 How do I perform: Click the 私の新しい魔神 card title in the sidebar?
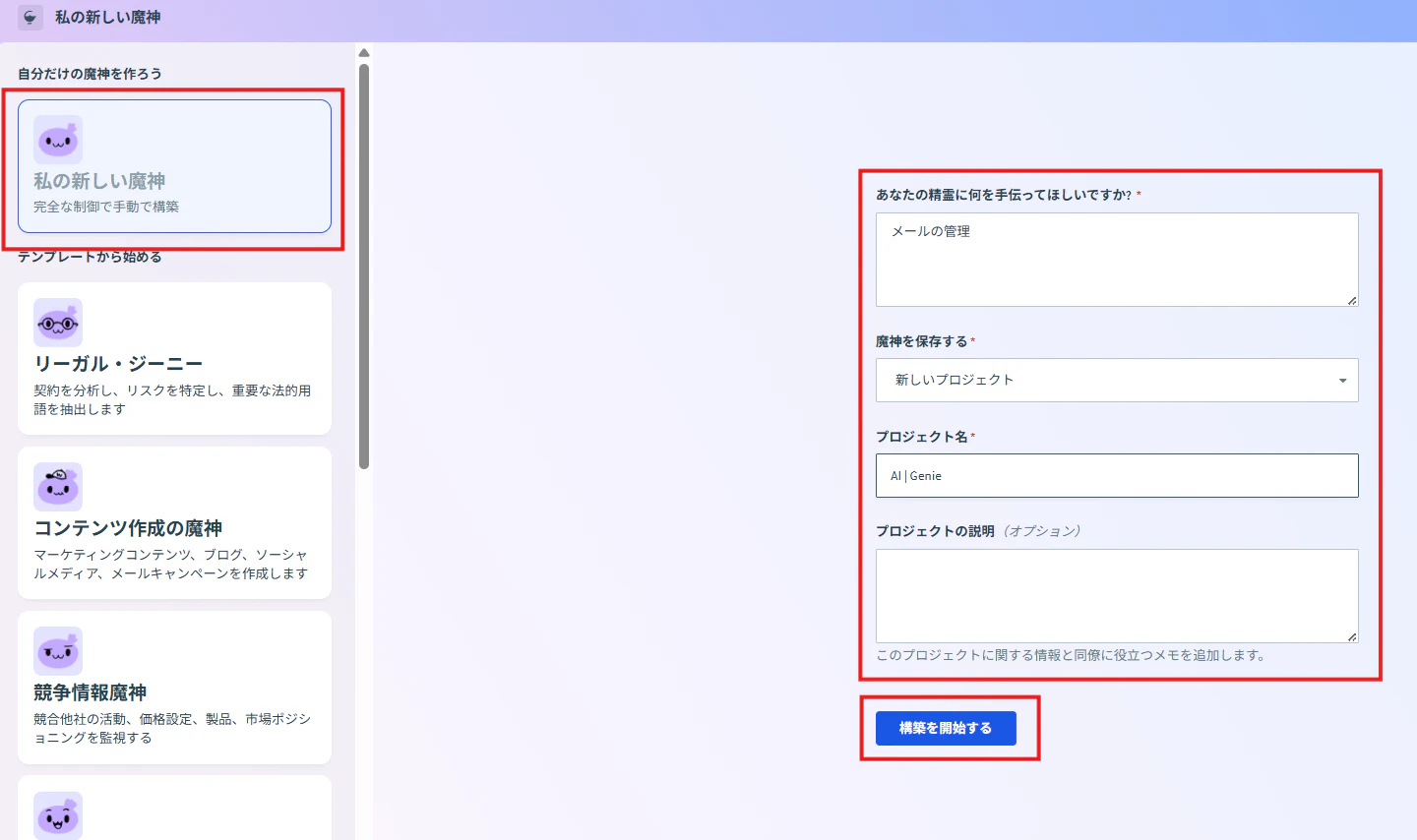pos(99,181)
